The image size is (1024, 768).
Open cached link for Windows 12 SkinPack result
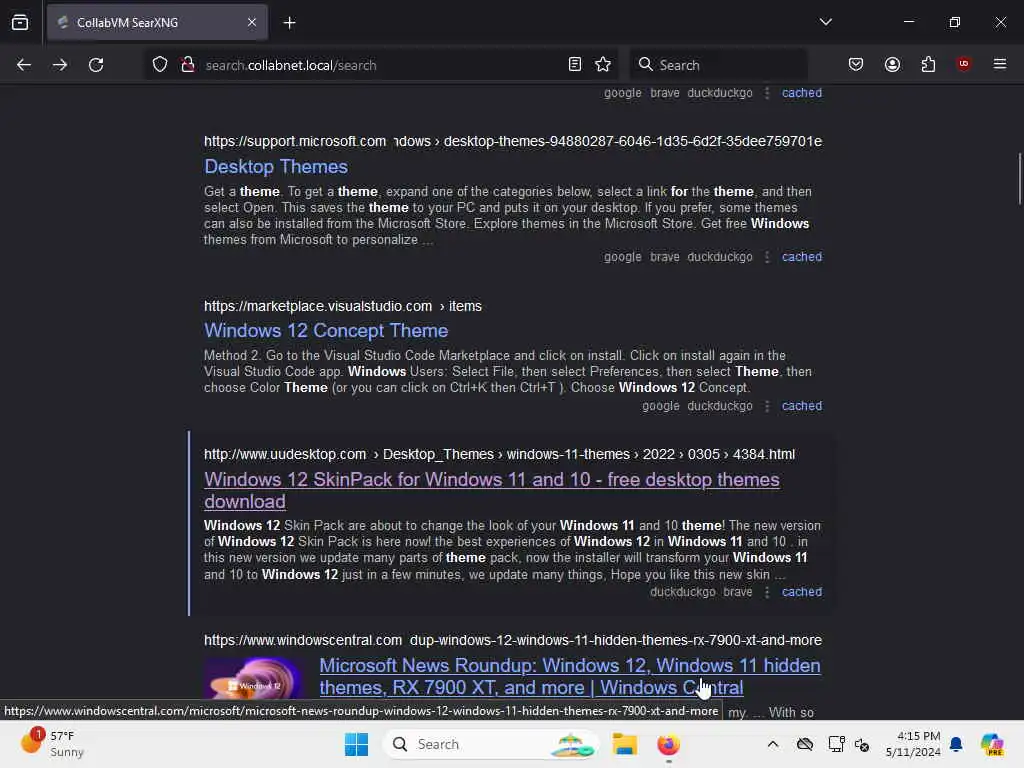[801, 592]
